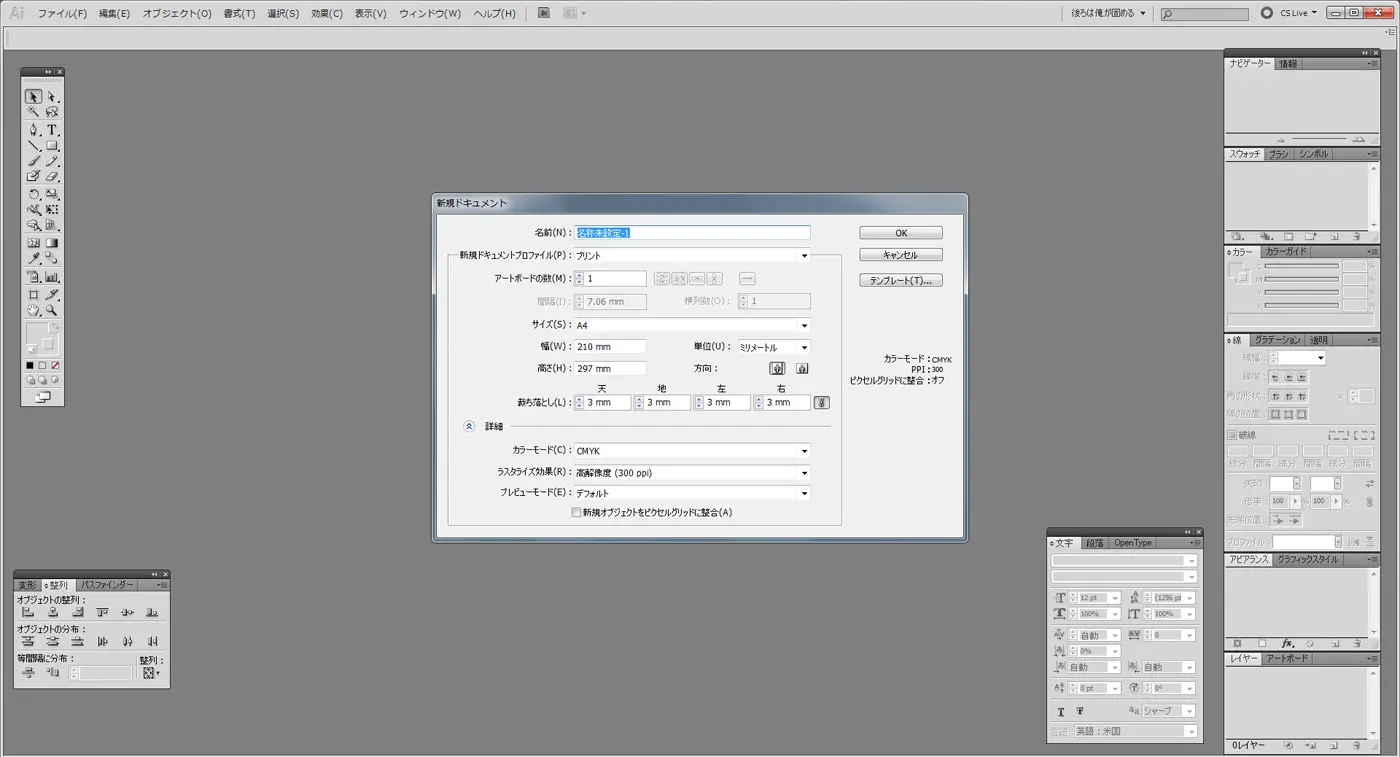Image resolution: width=1400 pixels, height=757 pixels.
Task: Select landscape orientation icon in dialog
Action: [801, 369]
